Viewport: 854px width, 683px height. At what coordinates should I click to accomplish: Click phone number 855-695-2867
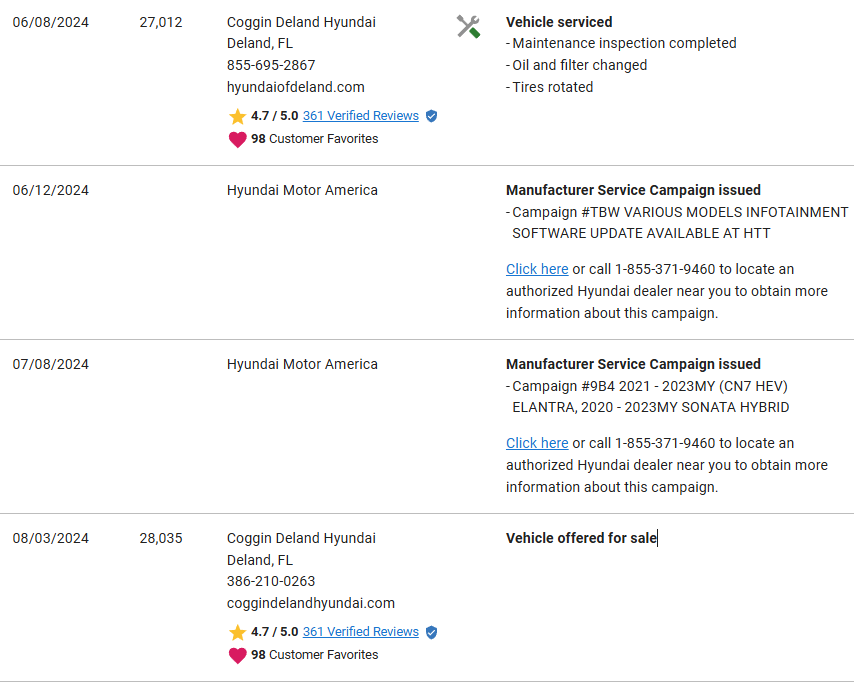[x=271, y=65]
